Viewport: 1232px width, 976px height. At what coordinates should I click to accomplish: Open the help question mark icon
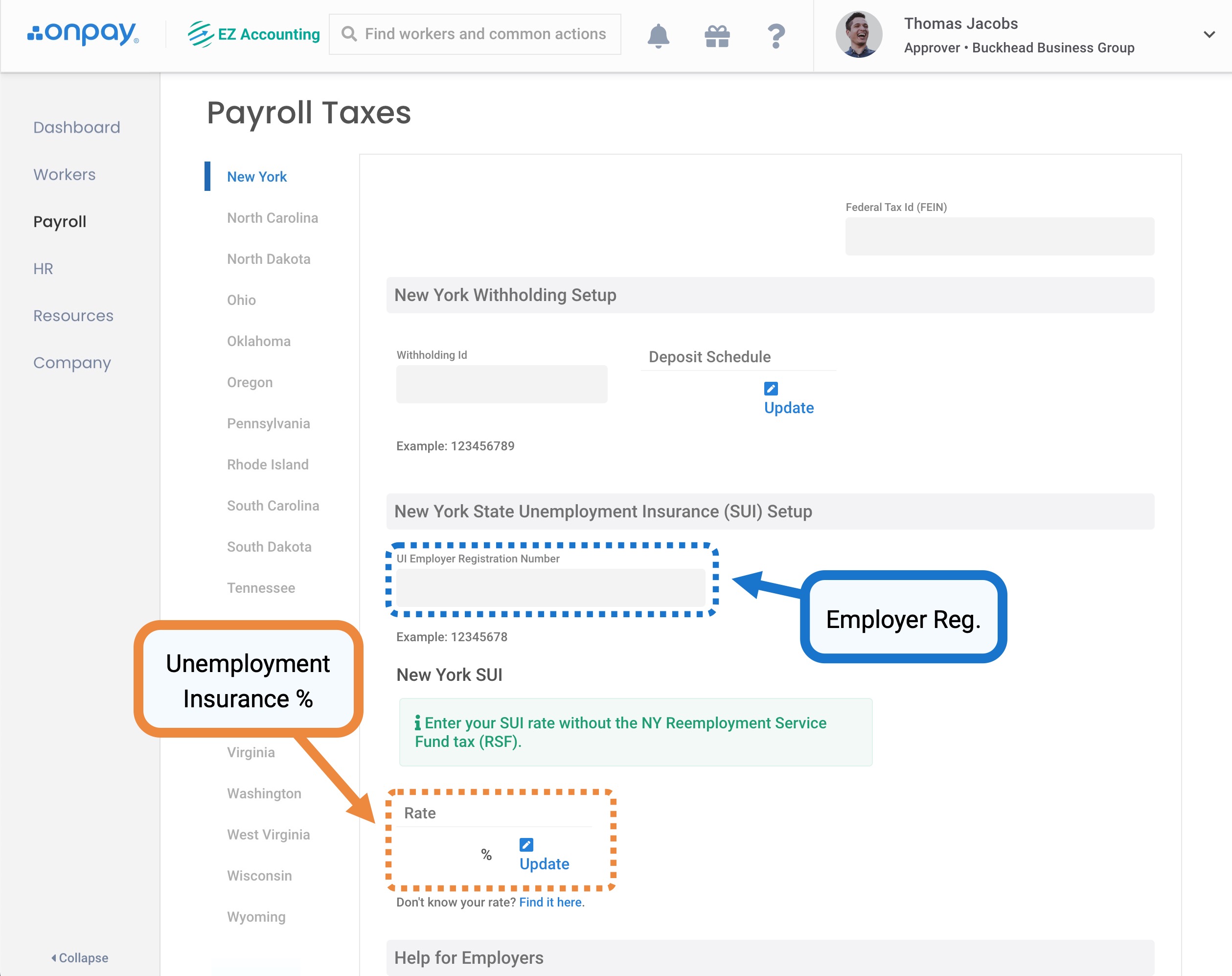(x=776, y=35)
